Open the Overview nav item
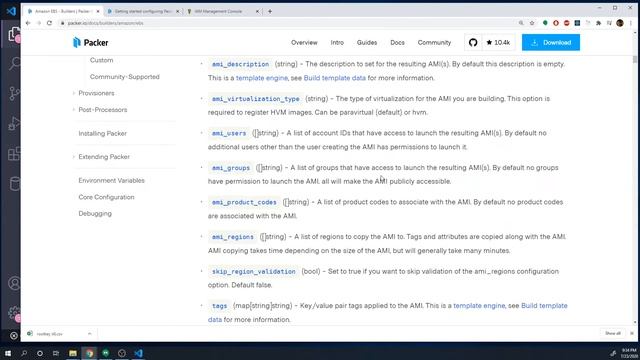The height and width of the screenshot is (360, 640). 304,42
